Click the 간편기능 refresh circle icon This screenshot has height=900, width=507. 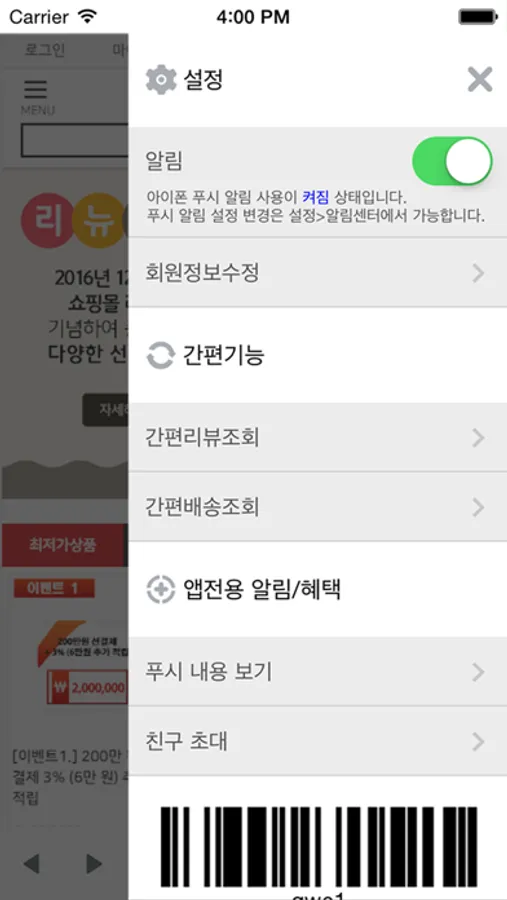point(160,355)
